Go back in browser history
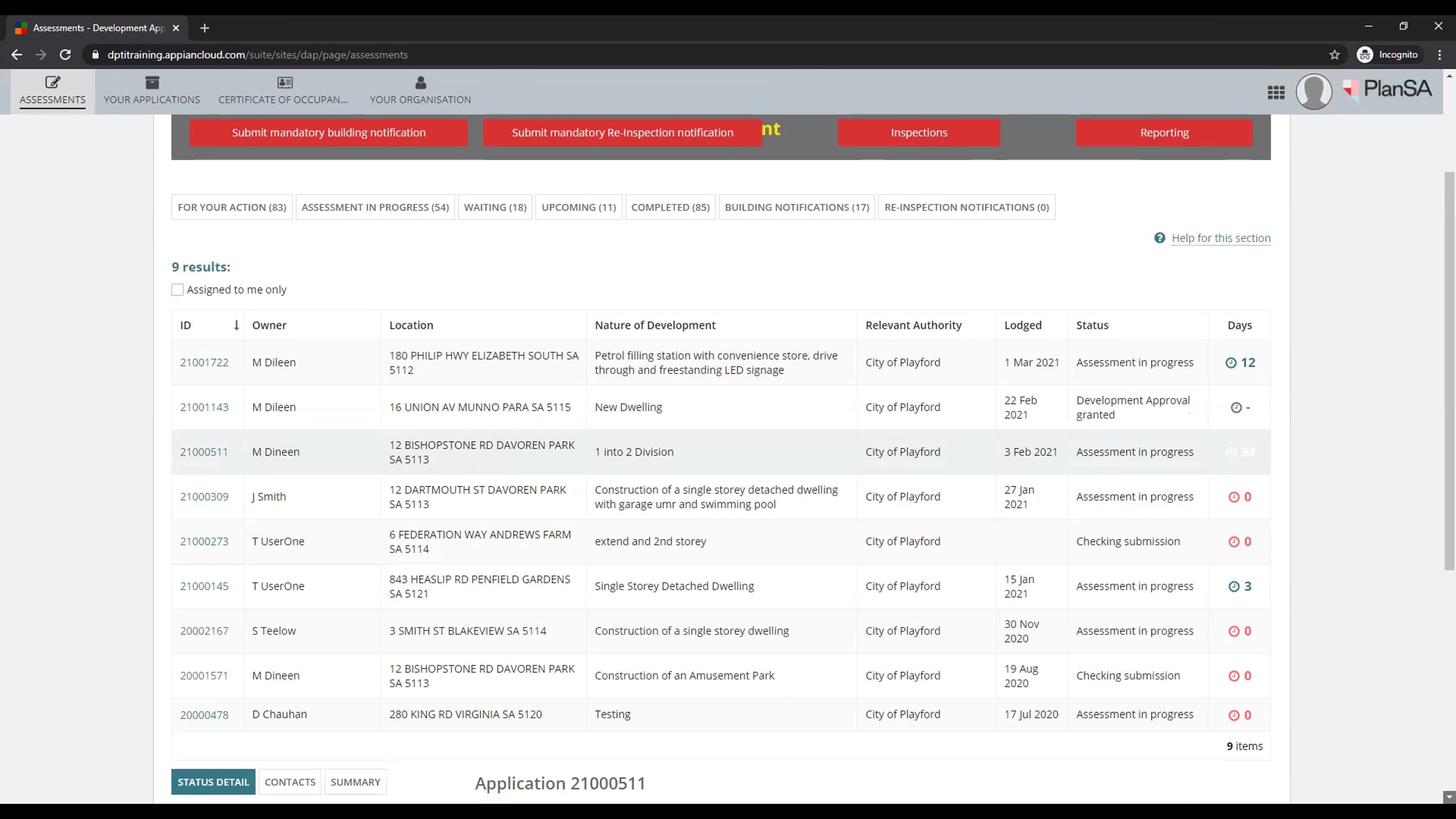Viewport: 1456px width, 819px height. pyautogui.click(x=16, y=55)
